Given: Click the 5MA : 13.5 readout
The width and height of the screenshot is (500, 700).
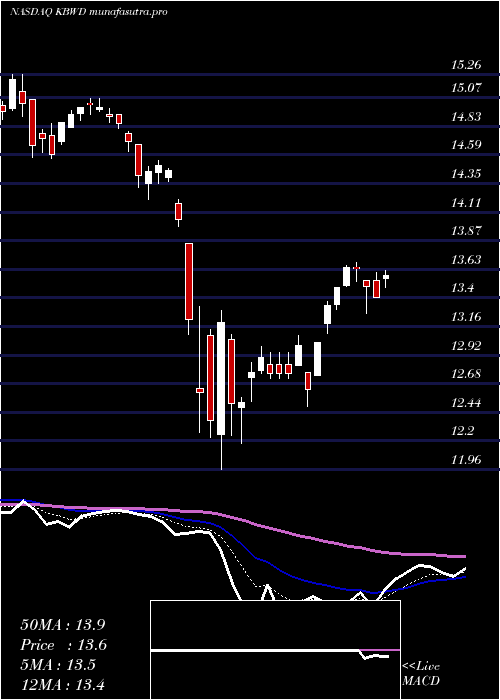Looking at the screenshot, I should tap(58, 665).
